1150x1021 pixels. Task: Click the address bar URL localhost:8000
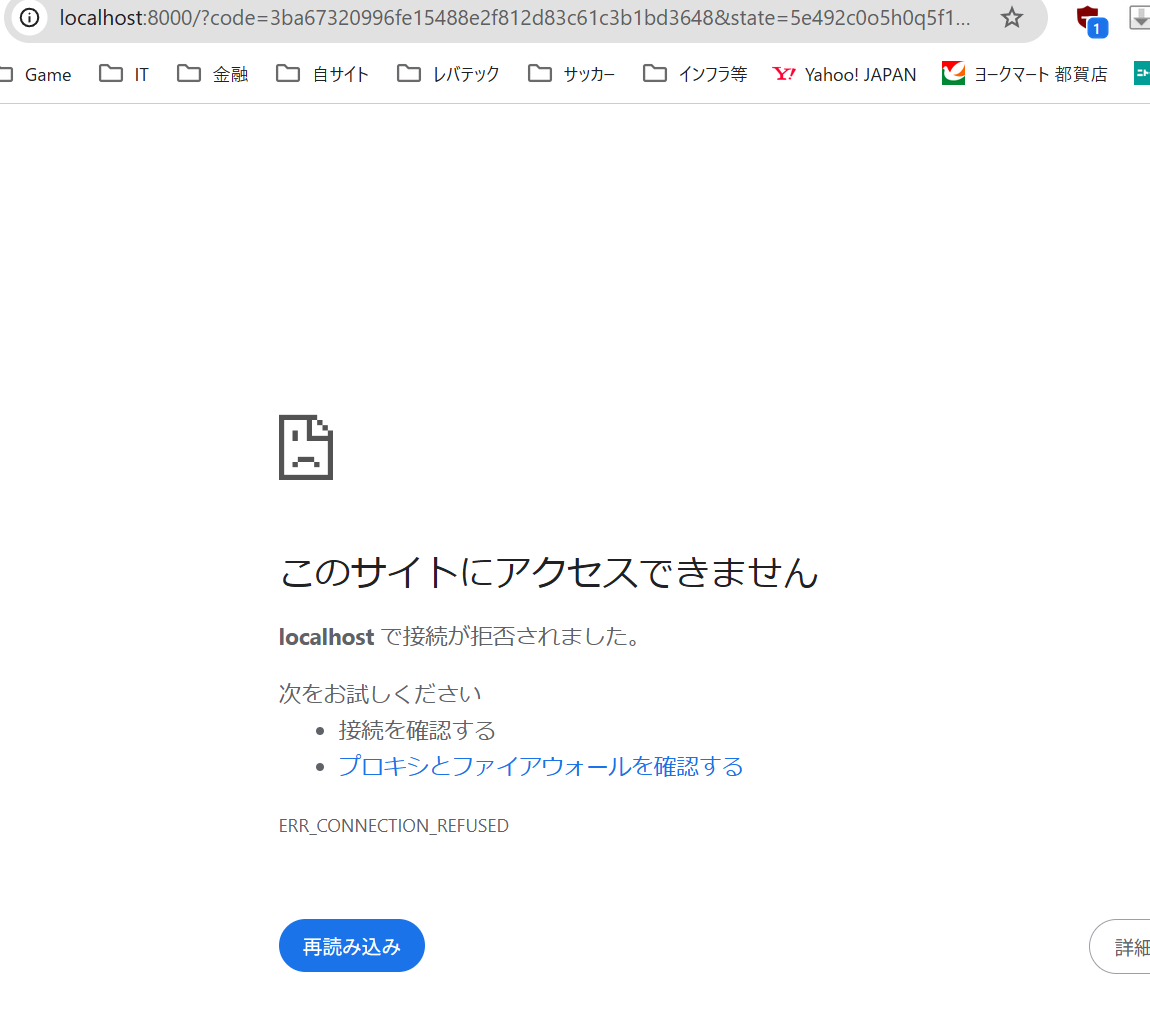pyautogui.click(x=515, y=18)
